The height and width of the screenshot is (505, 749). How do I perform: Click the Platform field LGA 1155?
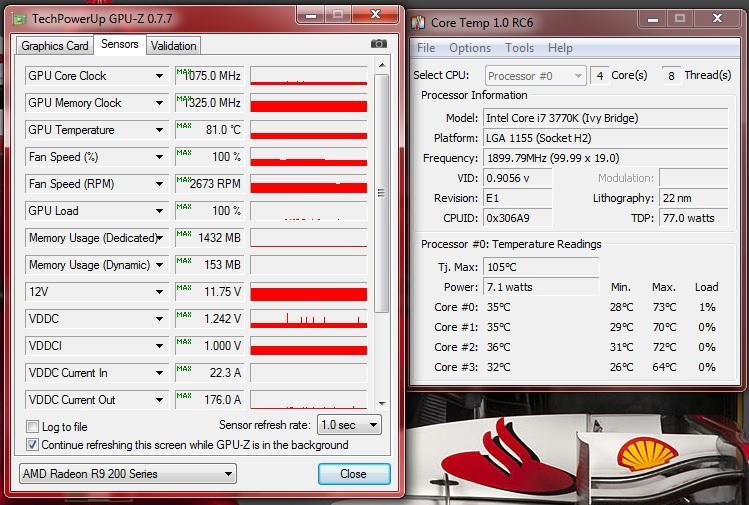(x=606, y=138)
